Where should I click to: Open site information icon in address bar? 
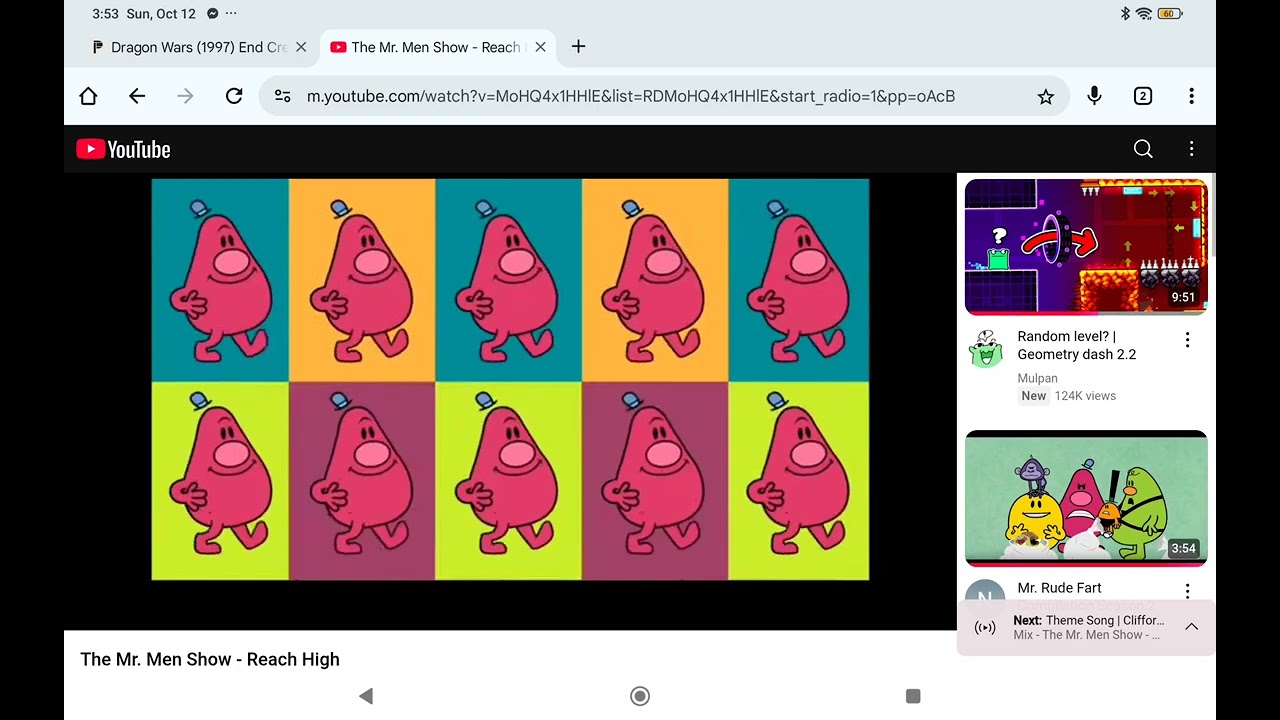pyautogui.click(x=283, y=96)
